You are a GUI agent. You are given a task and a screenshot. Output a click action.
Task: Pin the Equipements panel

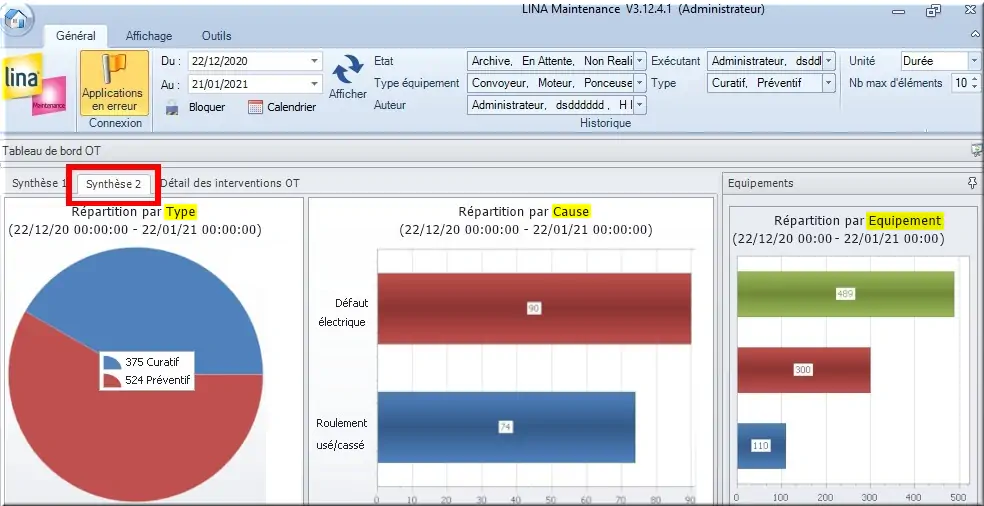tap(973, 183)
